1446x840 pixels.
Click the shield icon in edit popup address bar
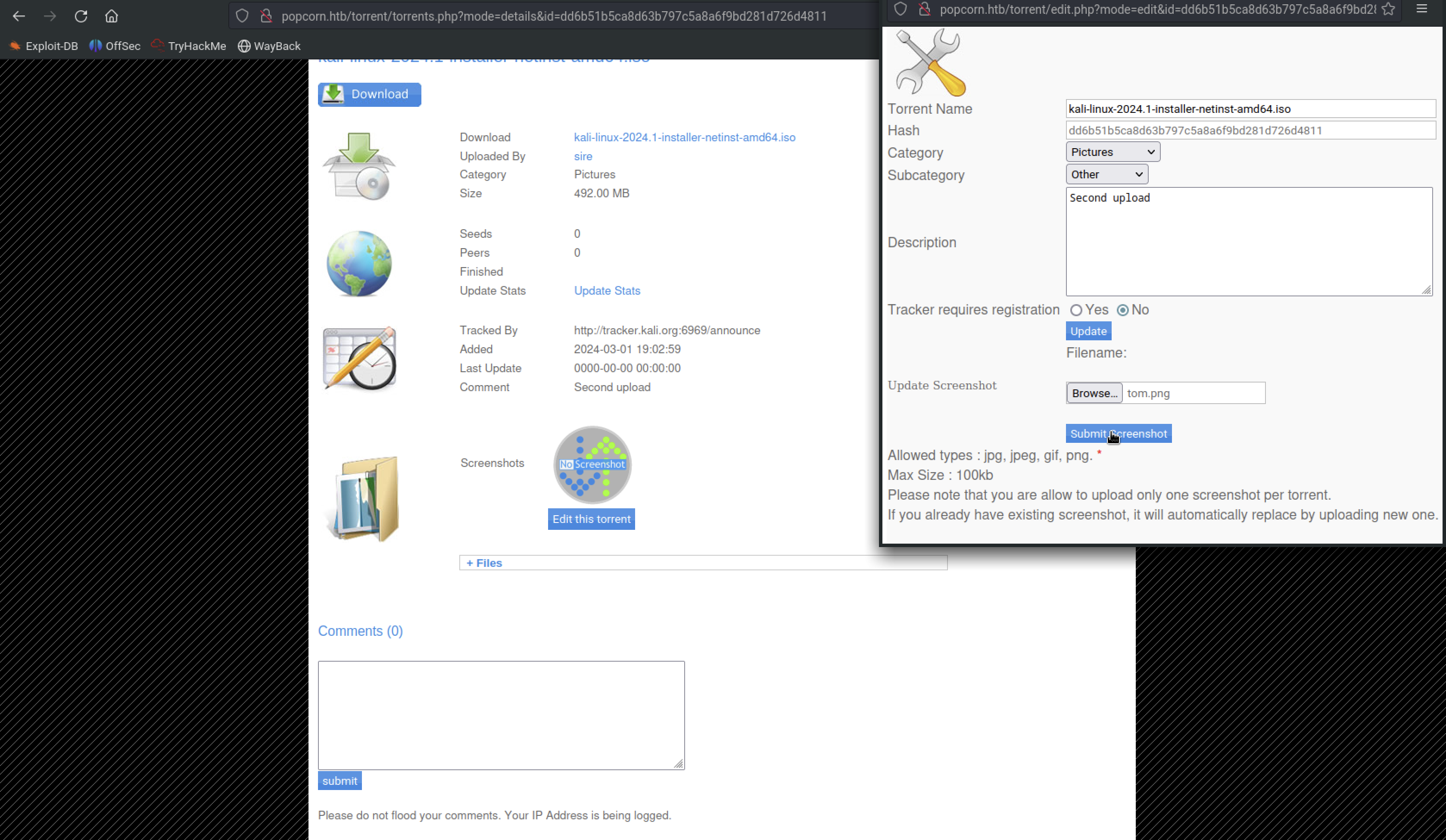pyautogui.click(x=901, y=9)
